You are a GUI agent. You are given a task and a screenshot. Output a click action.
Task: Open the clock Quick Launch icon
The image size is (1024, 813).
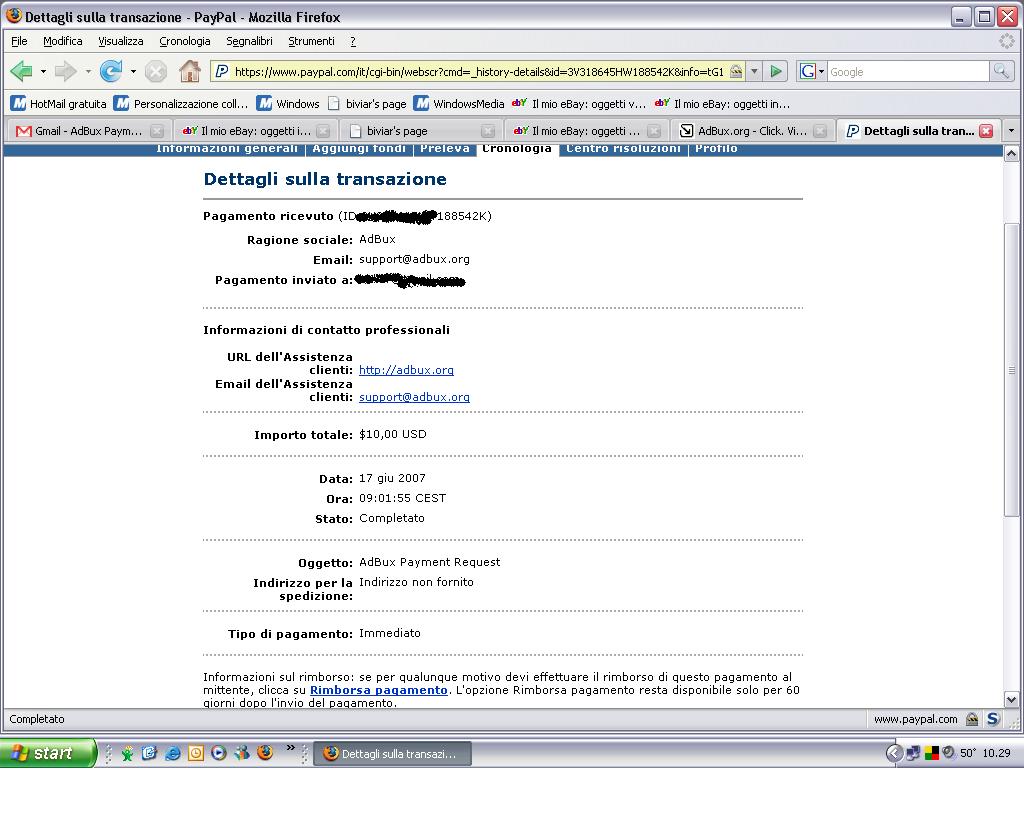196,753
